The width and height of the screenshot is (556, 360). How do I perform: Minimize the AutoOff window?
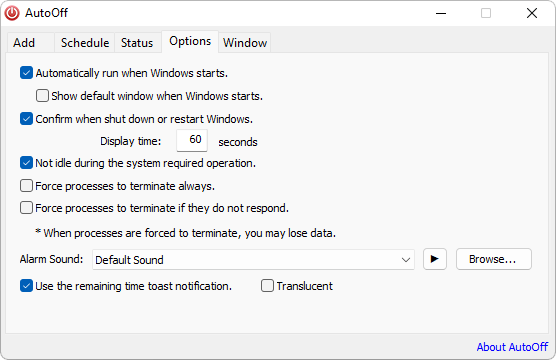click(x=441, y=13)
